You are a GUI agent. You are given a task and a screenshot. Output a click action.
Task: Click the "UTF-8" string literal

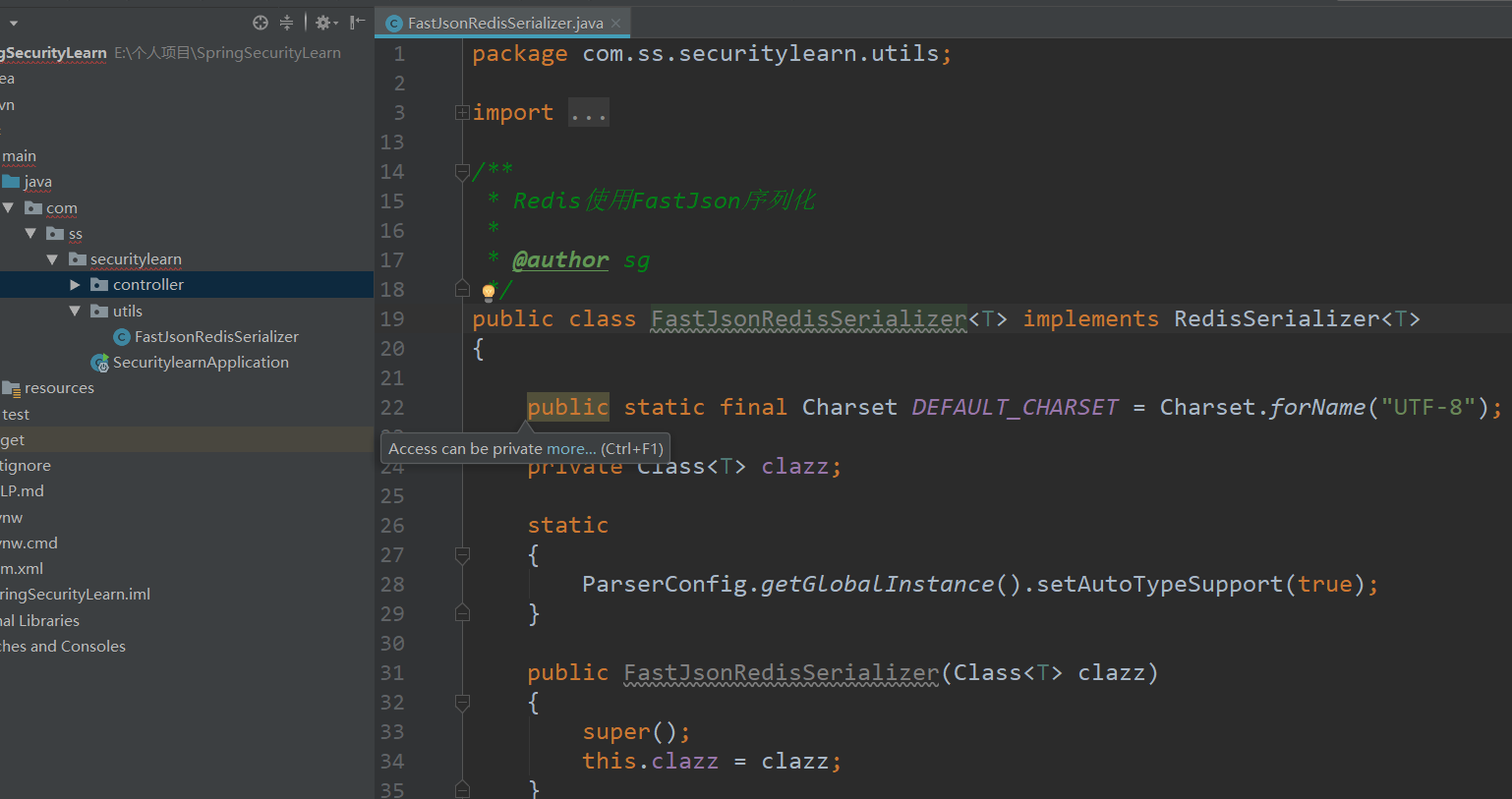click(1427, 407)
